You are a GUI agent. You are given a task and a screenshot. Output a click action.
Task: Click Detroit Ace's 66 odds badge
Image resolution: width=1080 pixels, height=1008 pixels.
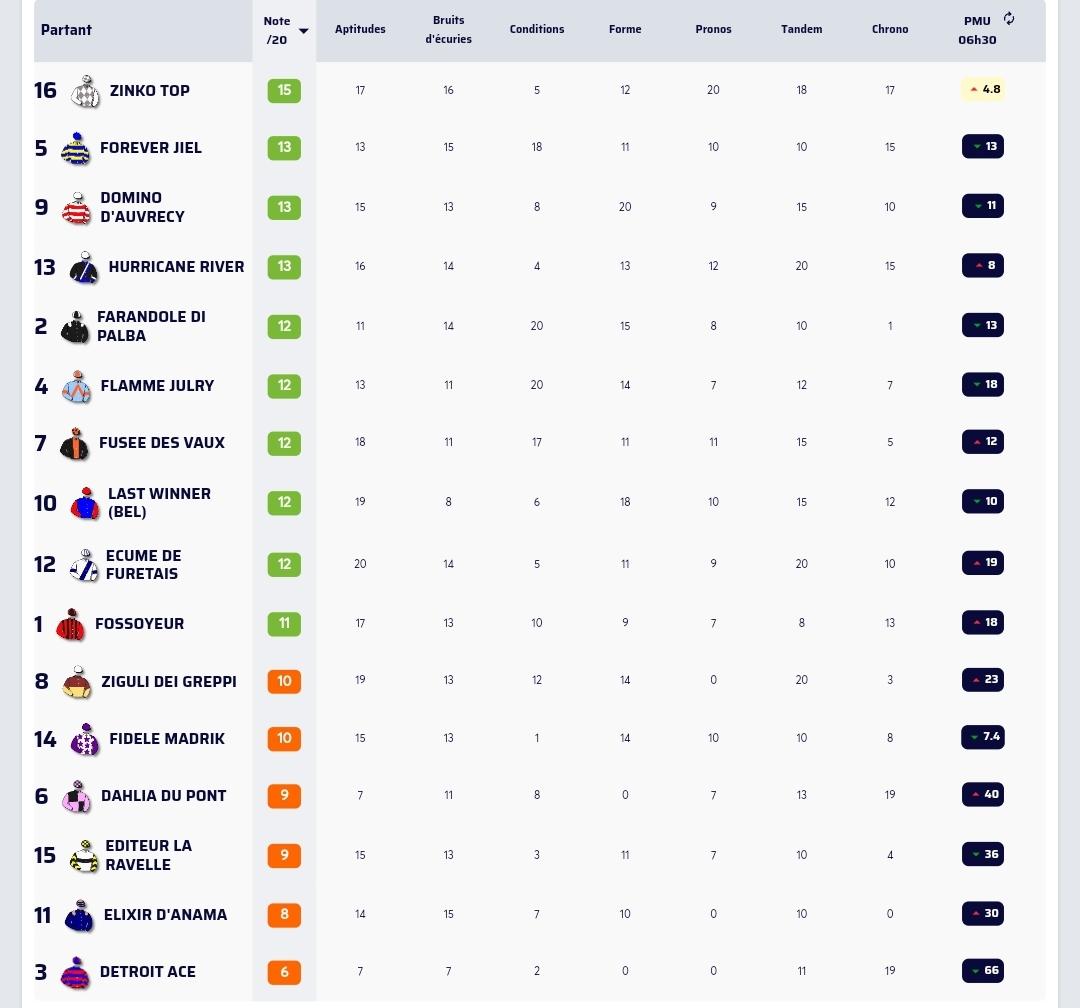click(983, 971)
